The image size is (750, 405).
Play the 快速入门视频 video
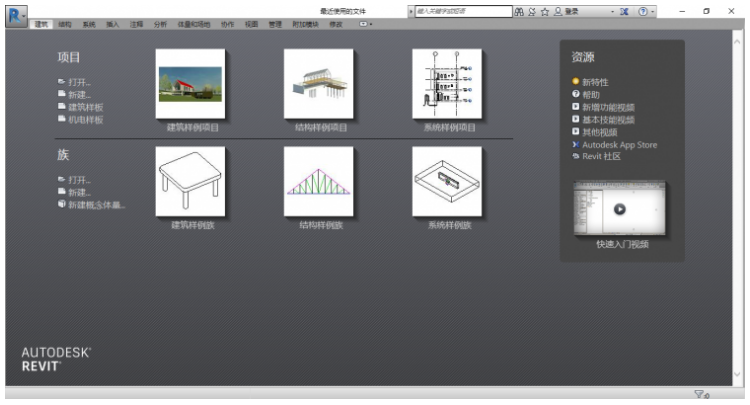pyautogui.click(x=618, y=209)
